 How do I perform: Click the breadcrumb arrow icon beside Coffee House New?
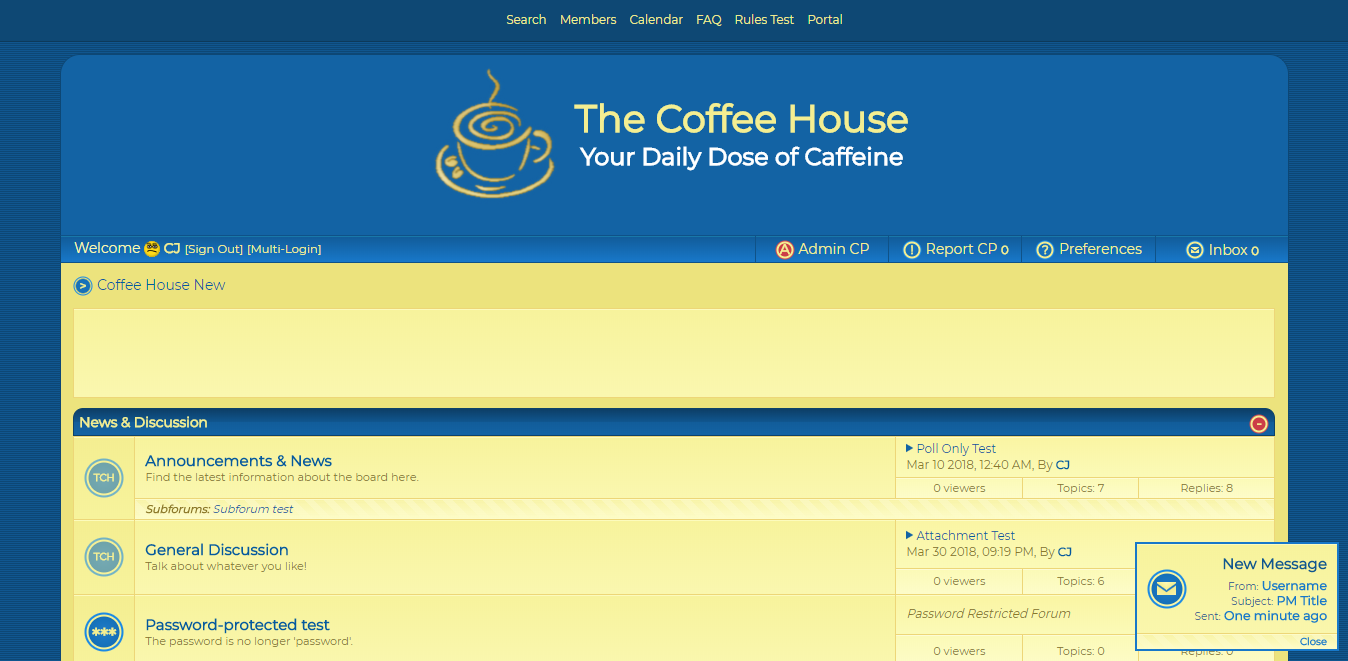pyautogui.click(x=83, y=286)
